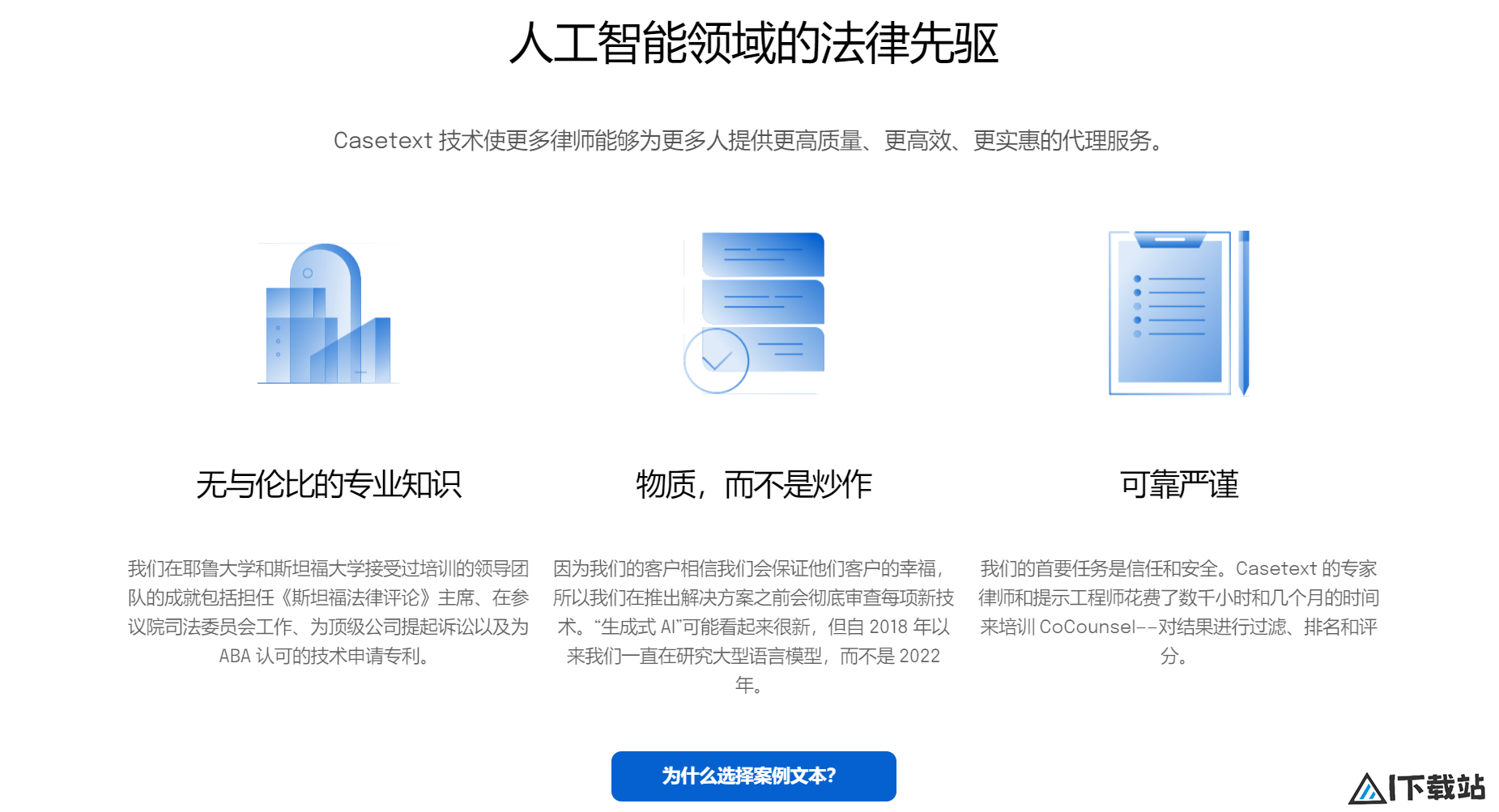This screenshot has width=1499, height=812.
Task: Click the blue buildings illustration icon
Action: coord(328,313)
